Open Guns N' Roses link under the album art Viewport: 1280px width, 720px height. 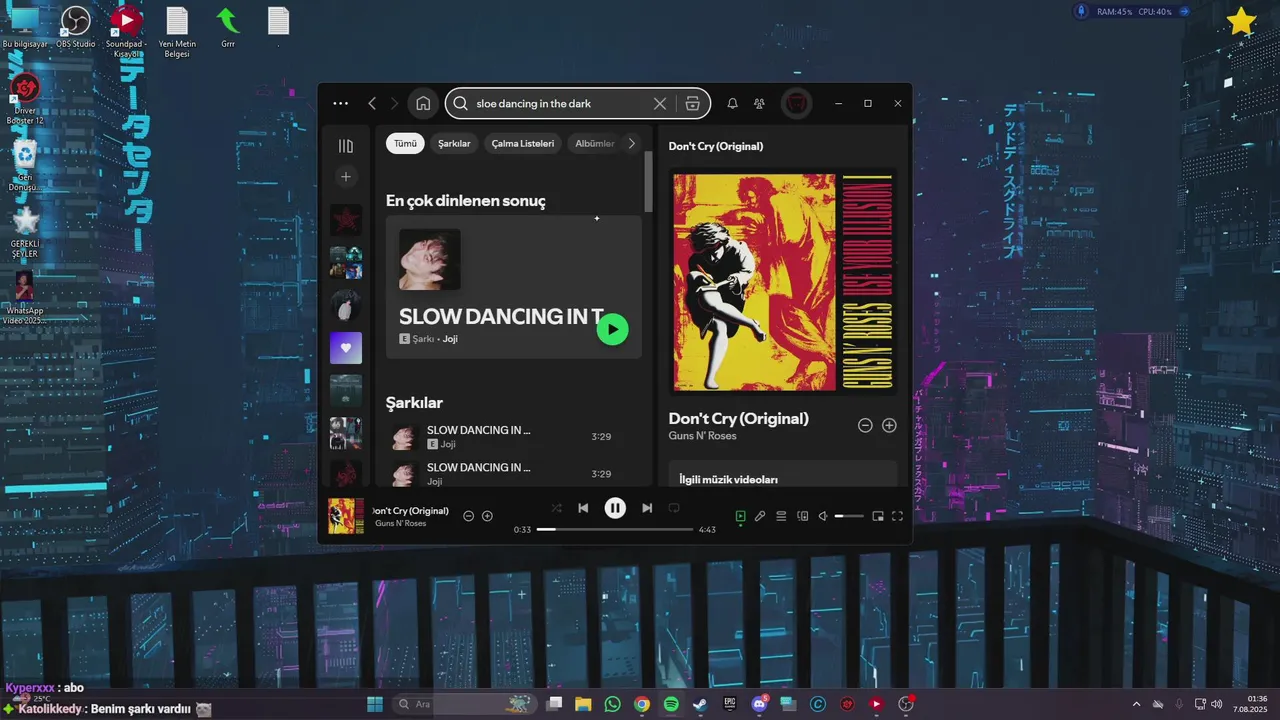click(x=702, y=436)
